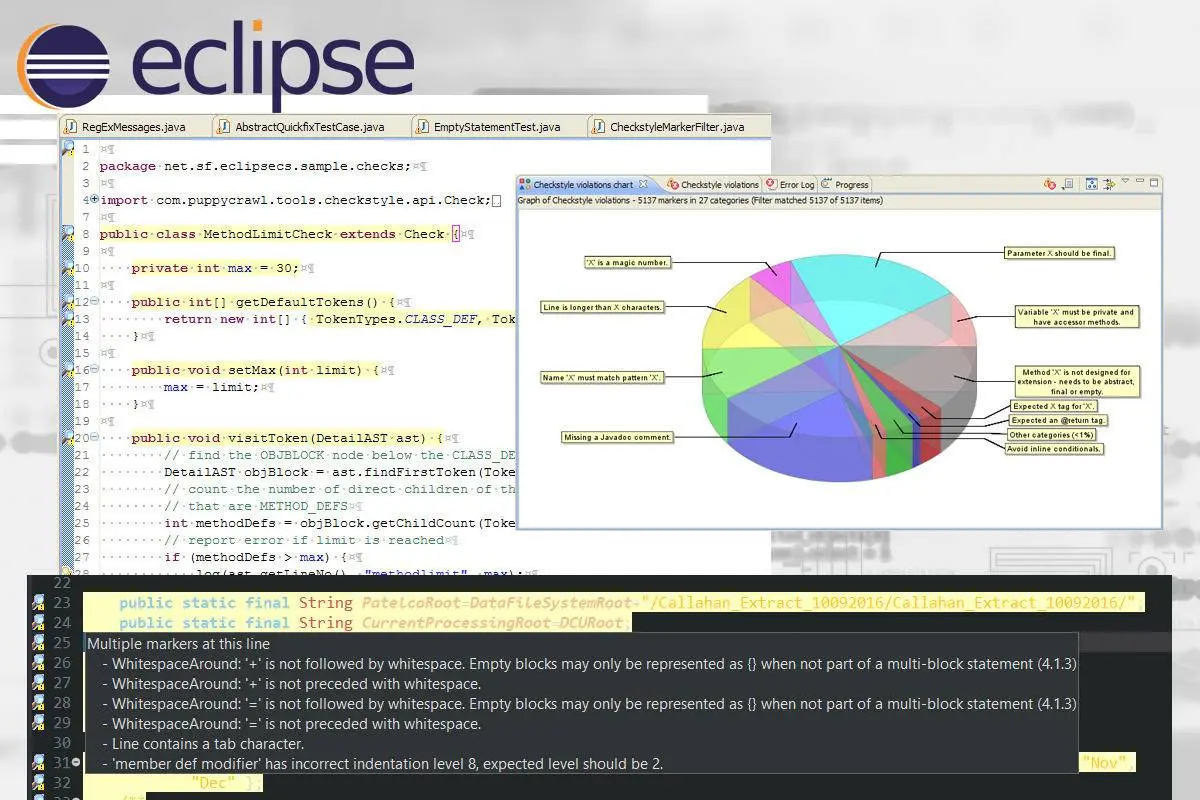The width and height of the screenshot is (1200, 800).
Task: Switch to AbstractQuickfixTestCase.java tab
Action: click(311, 127)
